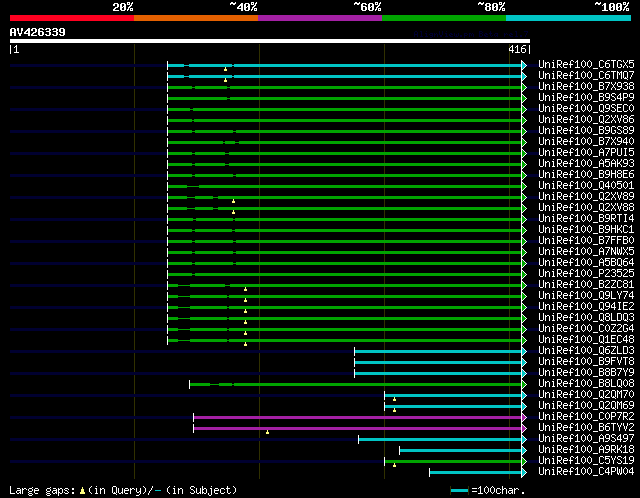Select the UniRef100_B9H8E6 label
This screenshot has height=498, width=640.
pyautogui.click(x=586, y=175)
